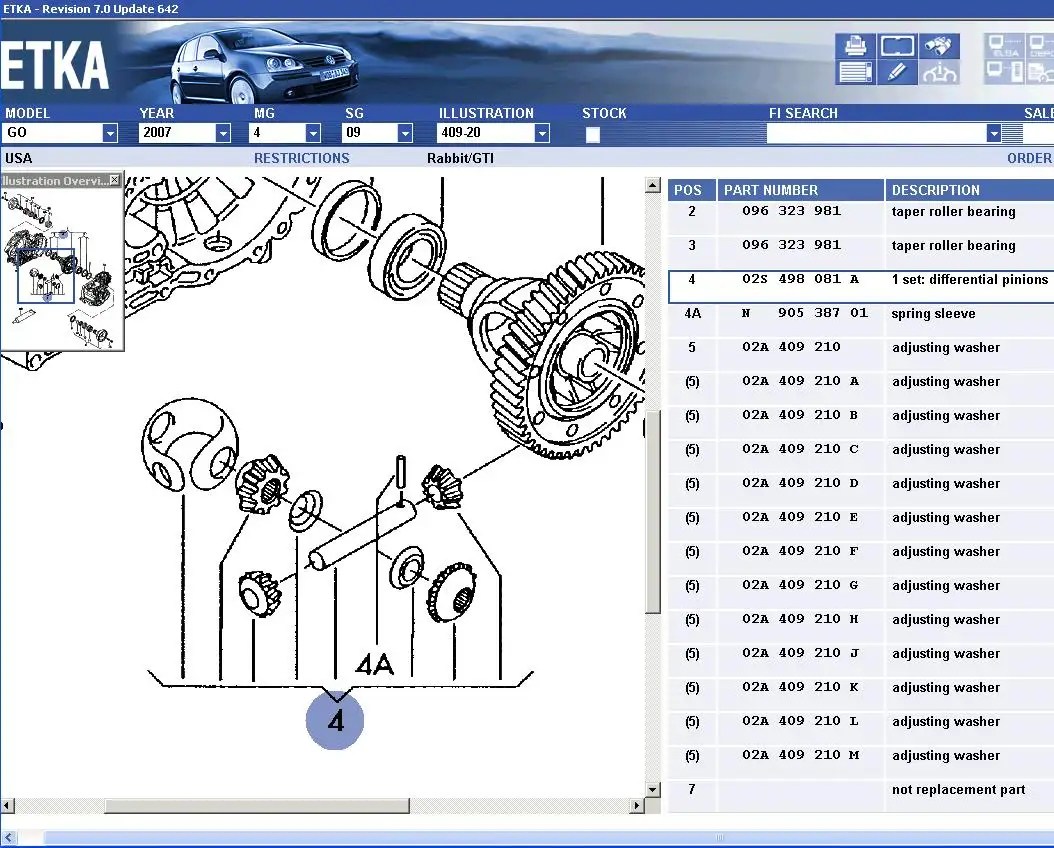Screen dimensions: 1054x848
Task: Click the DESCRIPTION column header
Action: (x=969, y=190)
